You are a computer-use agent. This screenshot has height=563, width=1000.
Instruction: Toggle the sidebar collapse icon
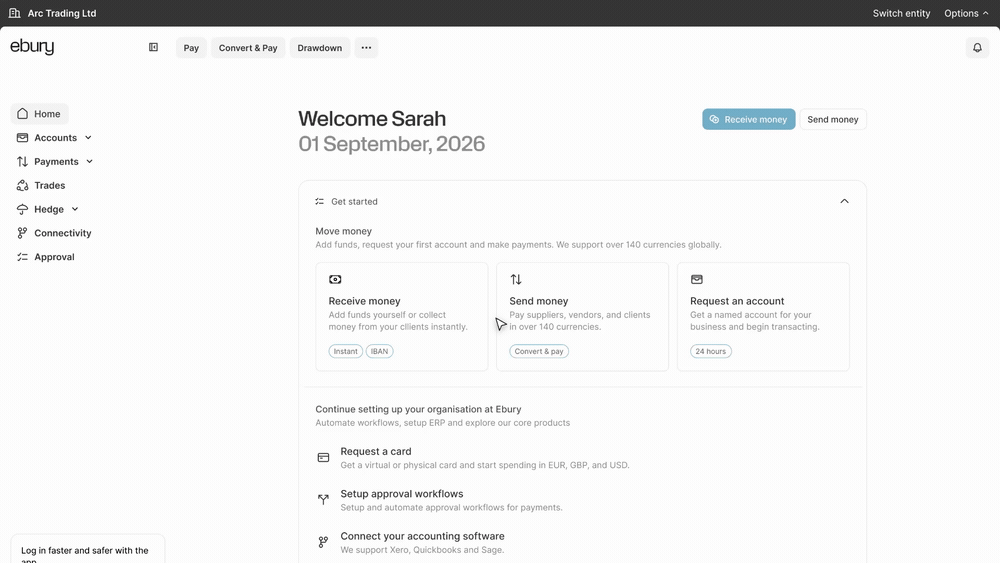[x=153, y=47]
